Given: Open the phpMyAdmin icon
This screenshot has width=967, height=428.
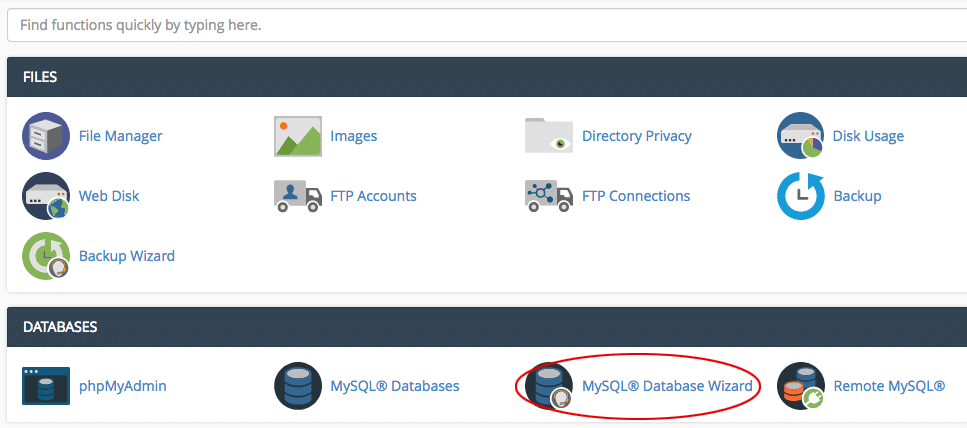Looking at the screenshot, I should point(46,386).
